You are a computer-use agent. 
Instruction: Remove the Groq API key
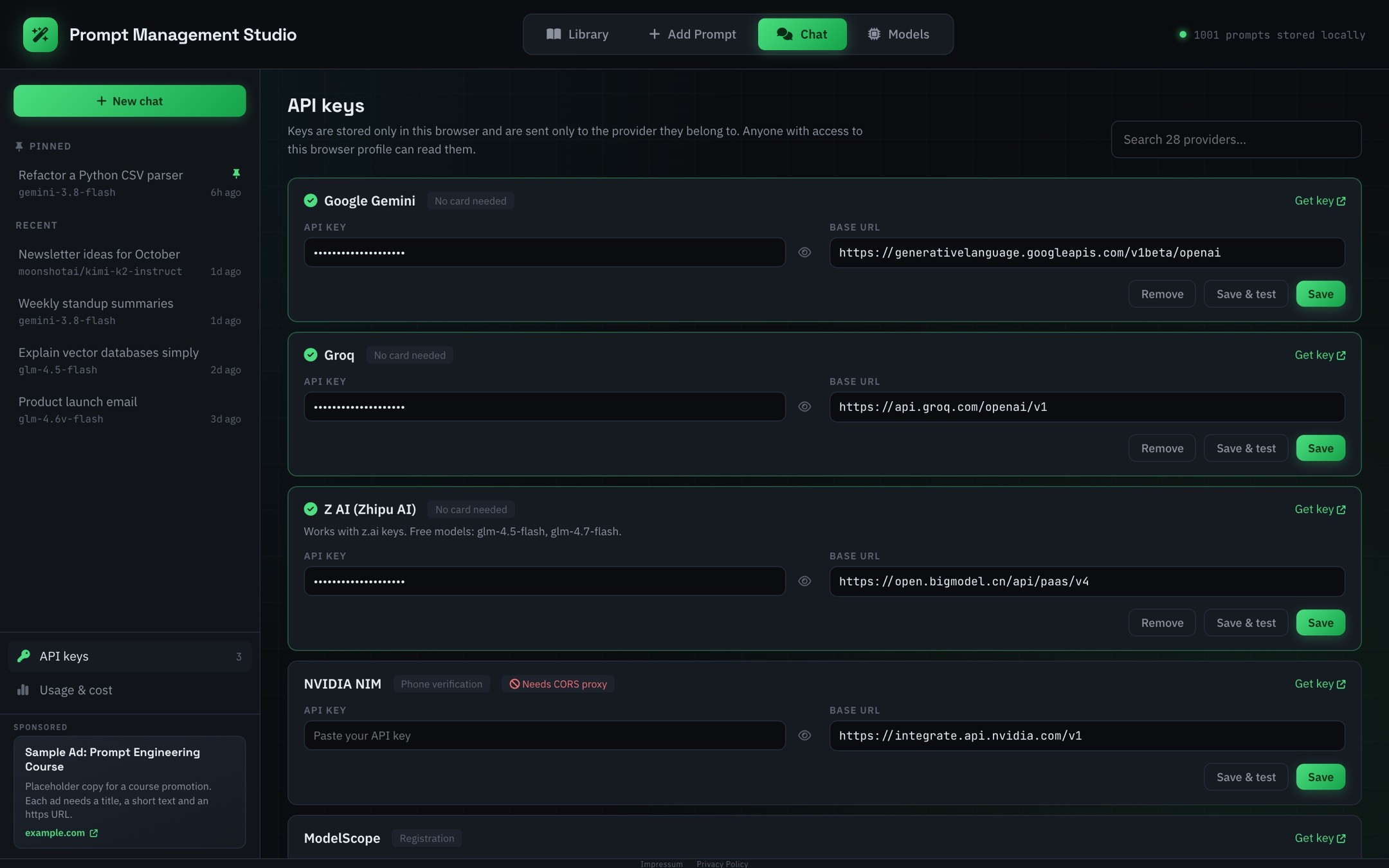pyautogui.click(x=1162, y=448)
